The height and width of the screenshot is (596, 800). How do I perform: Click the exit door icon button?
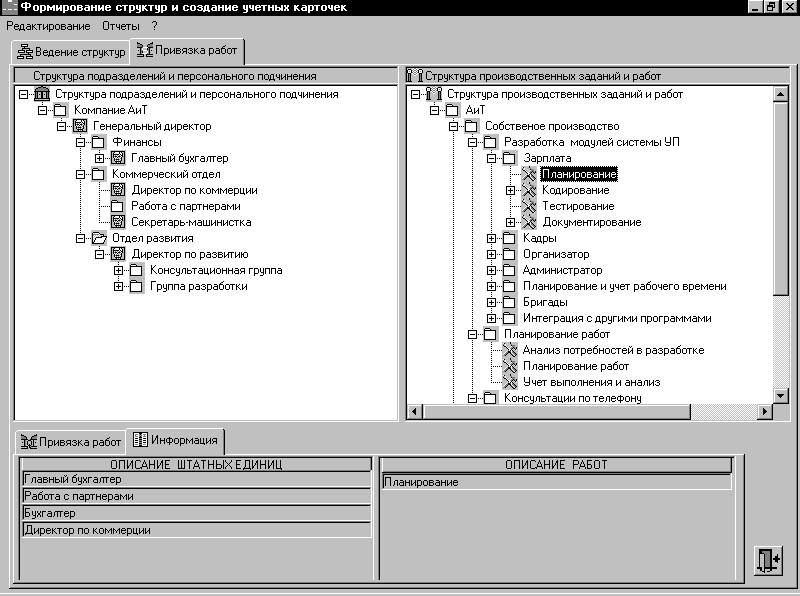pos(768,561)
